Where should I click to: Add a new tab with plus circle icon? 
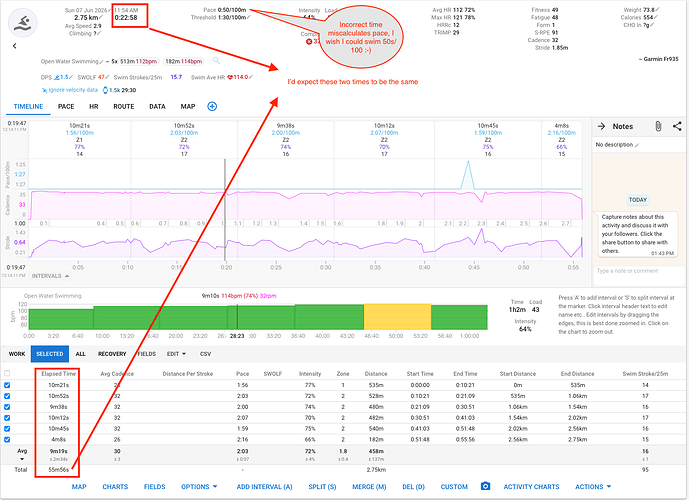coord(212,106)
